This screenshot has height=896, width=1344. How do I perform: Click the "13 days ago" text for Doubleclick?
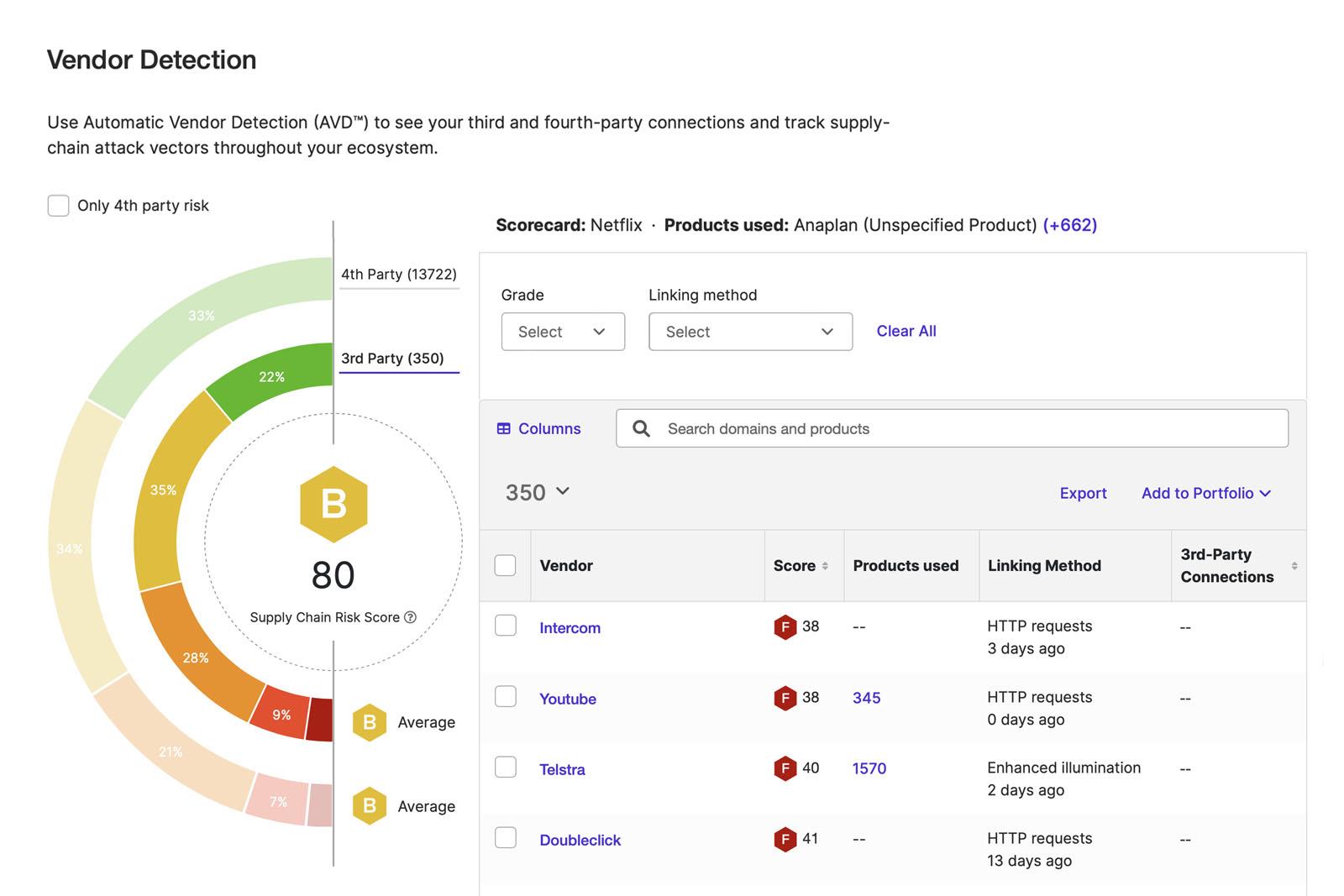click(1029, 861)
